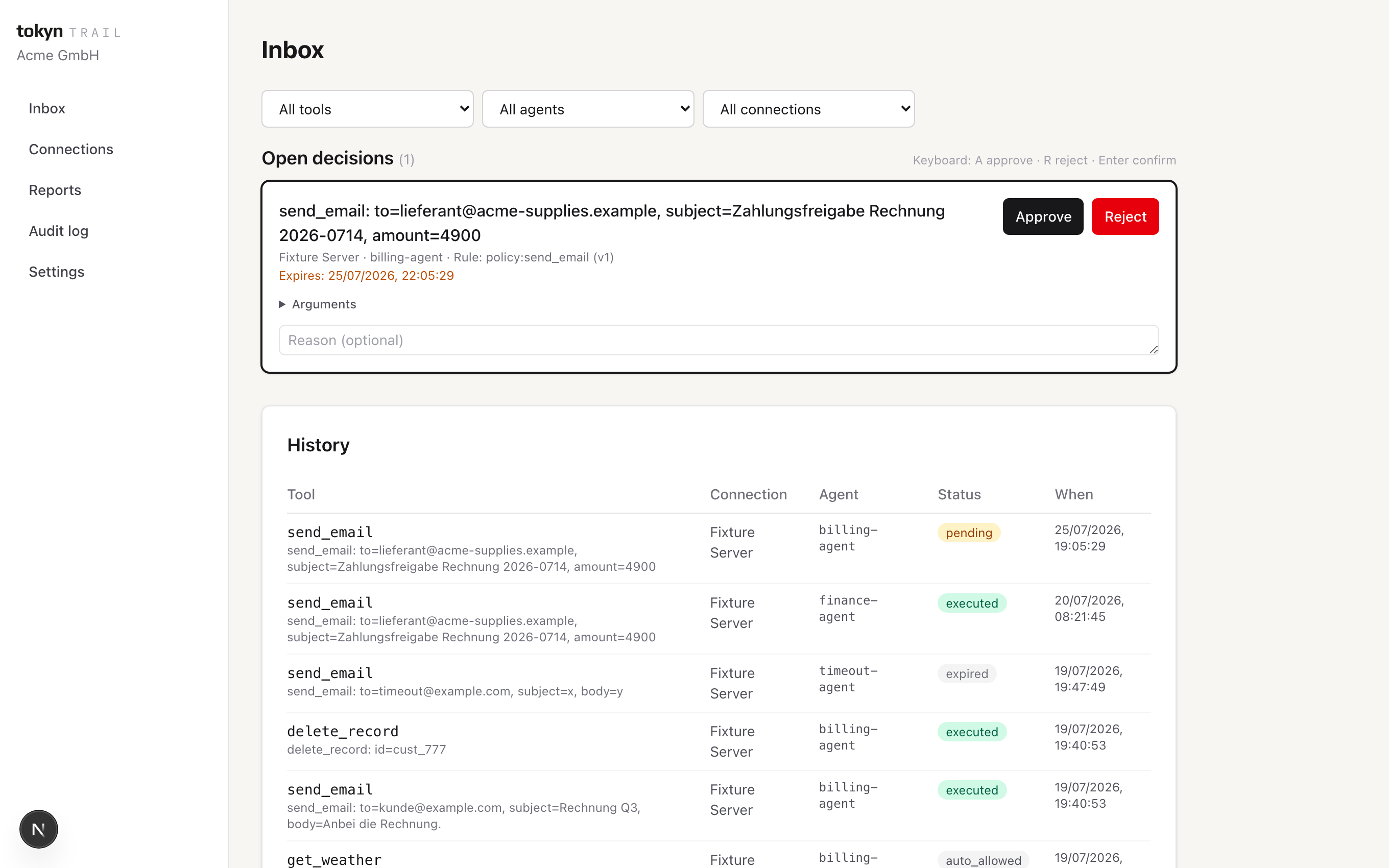Click the auto_allowed status badge
Screen dimensions: 1389x868
983,860
